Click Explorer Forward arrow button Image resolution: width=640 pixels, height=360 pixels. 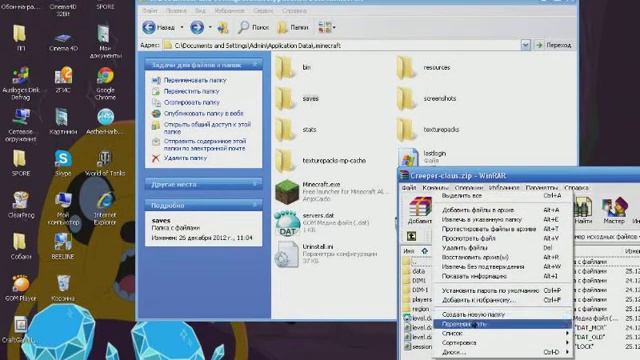pos(197,27)
